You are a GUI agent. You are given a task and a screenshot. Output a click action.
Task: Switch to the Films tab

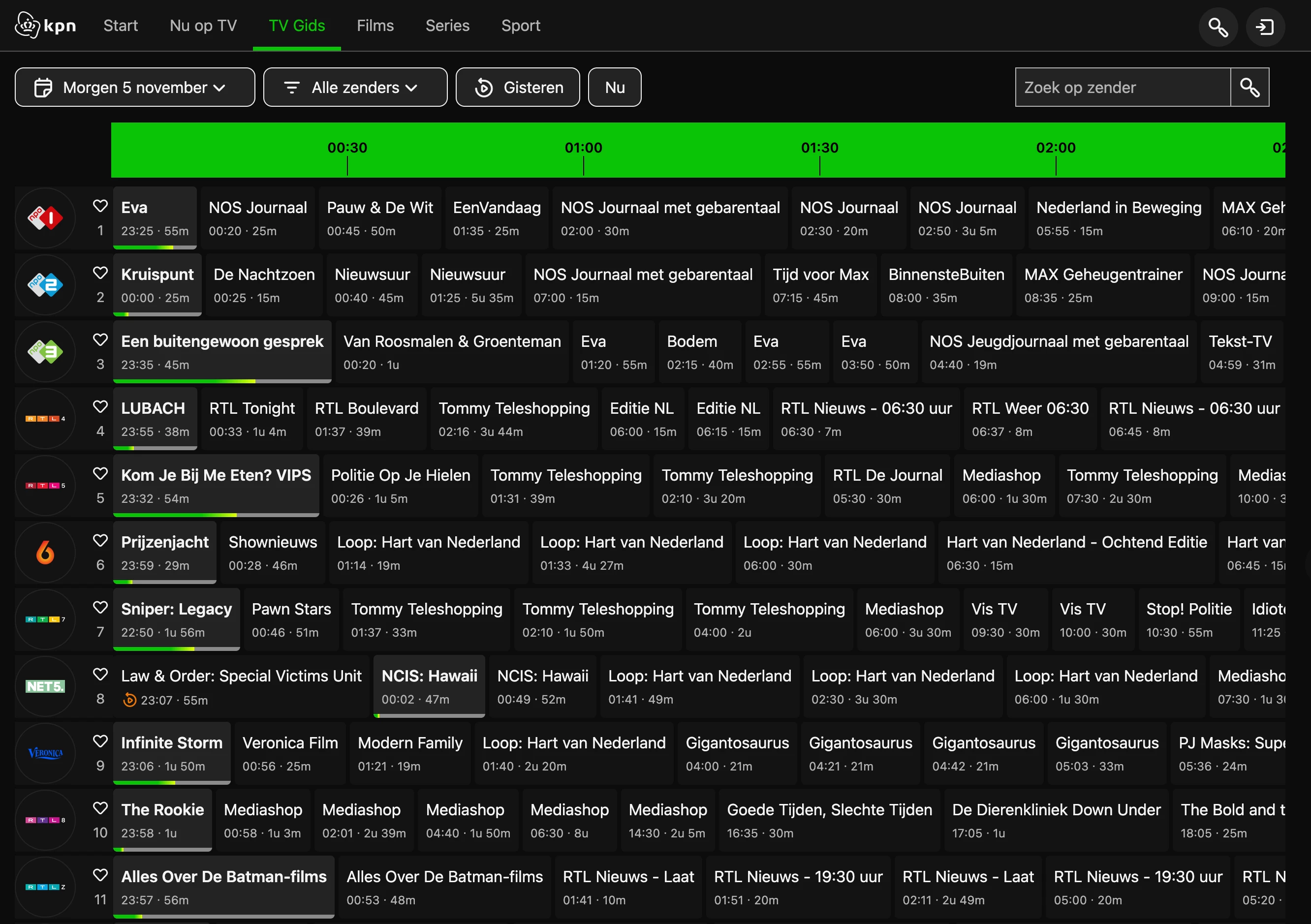[x=375, y=26]
